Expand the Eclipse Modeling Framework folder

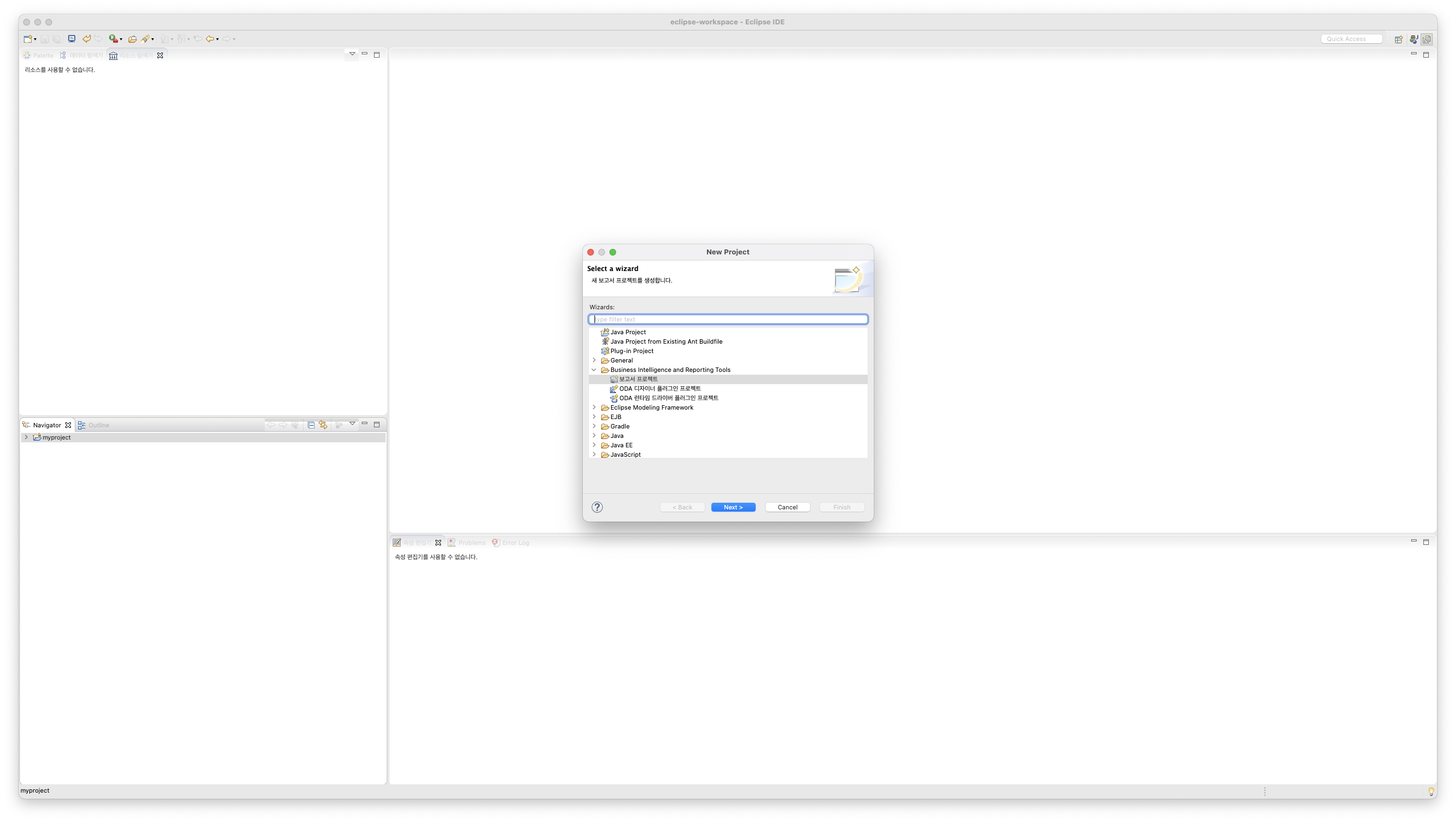(x=594, y=407)
